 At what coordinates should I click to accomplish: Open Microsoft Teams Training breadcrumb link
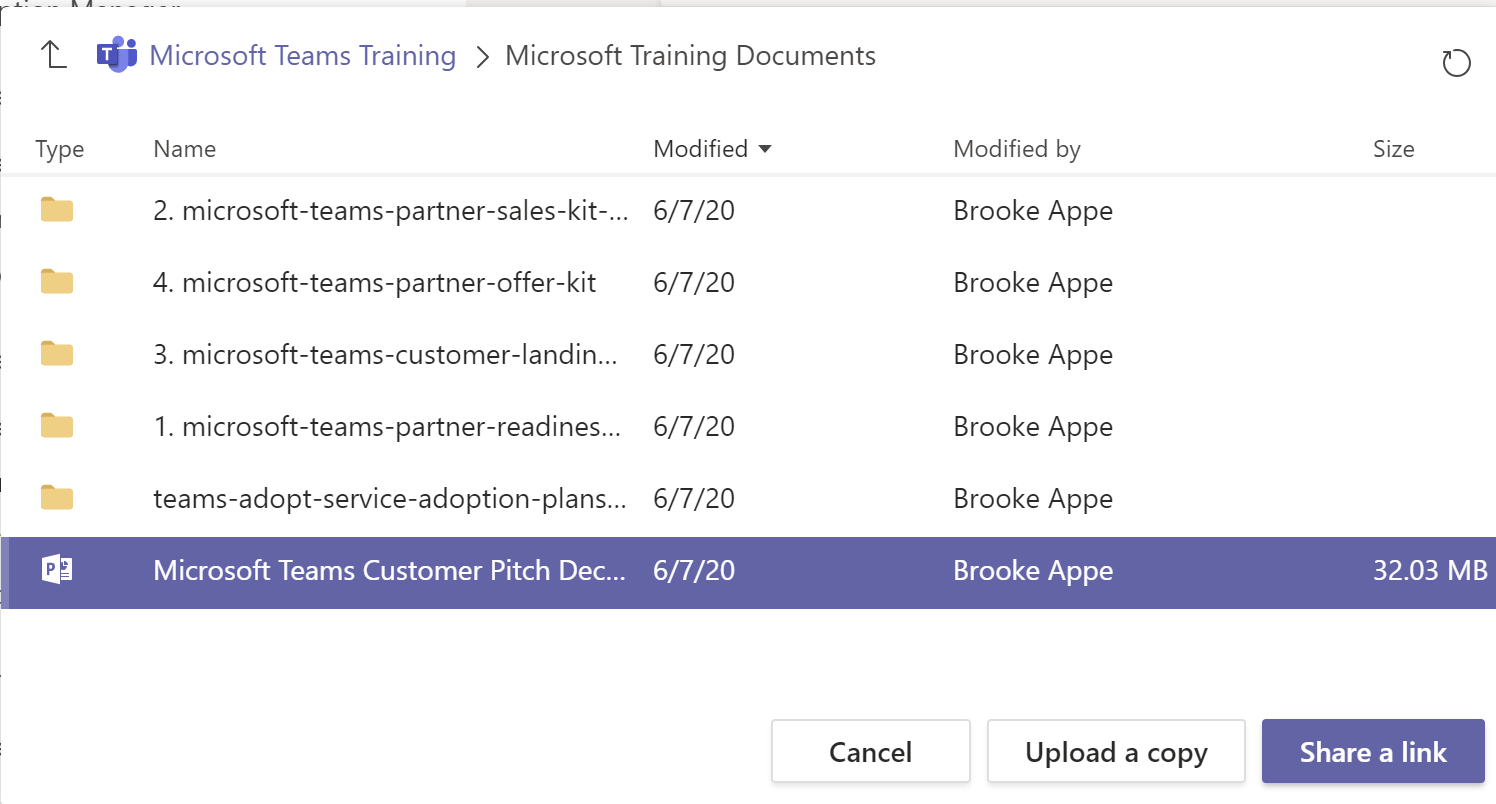coord(302,56)
